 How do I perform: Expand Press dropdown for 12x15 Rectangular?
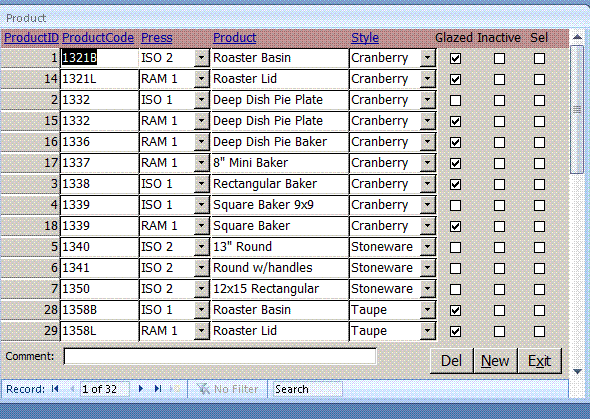[202, 289]
